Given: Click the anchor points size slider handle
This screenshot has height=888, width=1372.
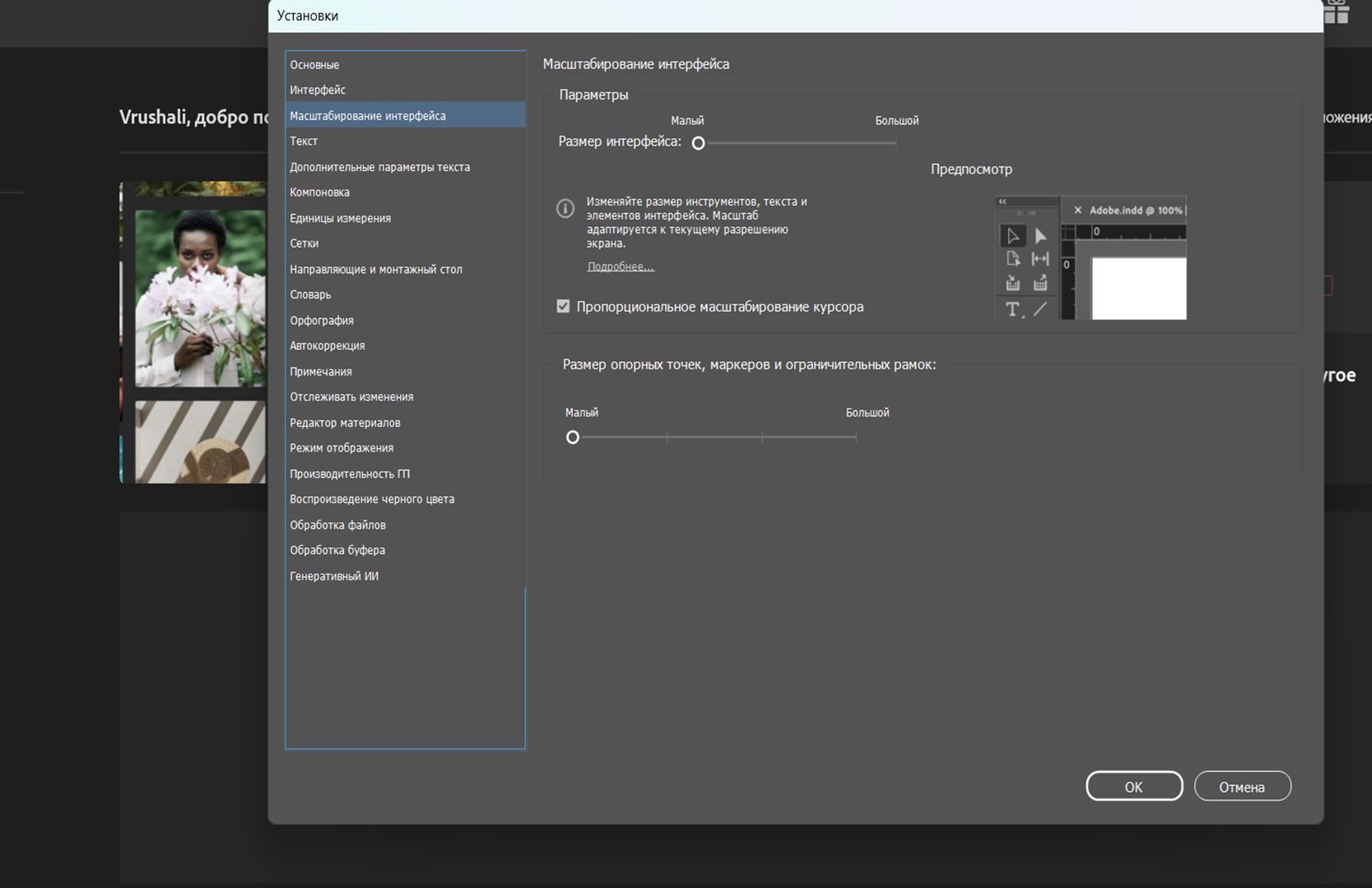Looking at the screenshot, I should (573, 437).
